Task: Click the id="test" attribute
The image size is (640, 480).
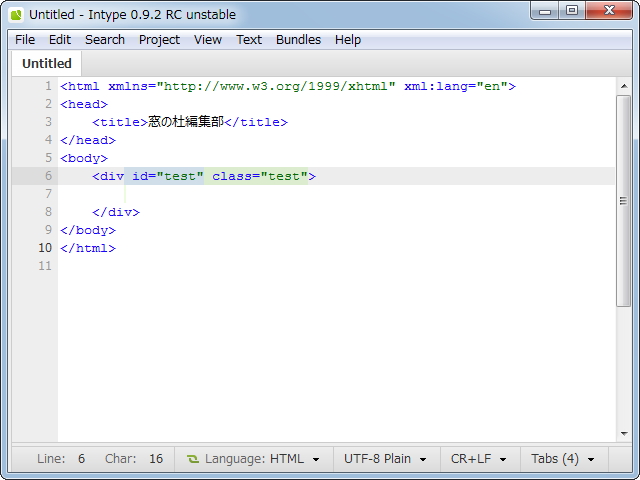Action: coord(167,176)
